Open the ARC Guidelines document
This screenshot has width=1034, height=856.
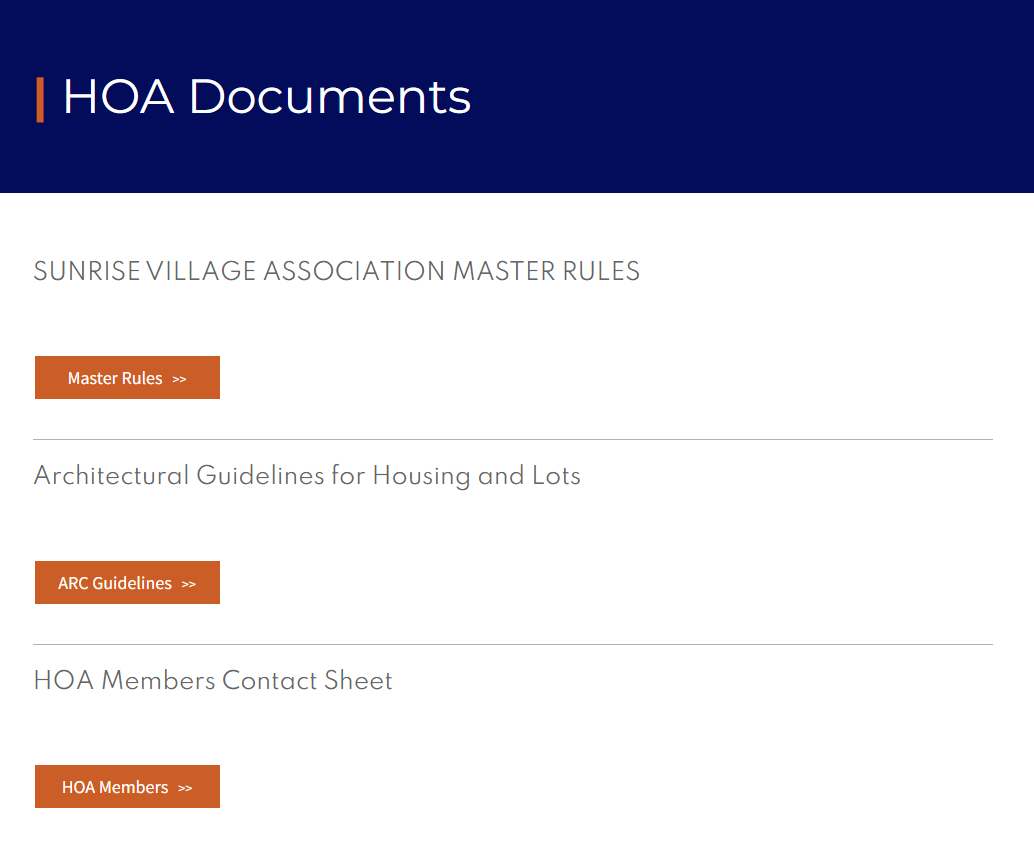point(127,582)
